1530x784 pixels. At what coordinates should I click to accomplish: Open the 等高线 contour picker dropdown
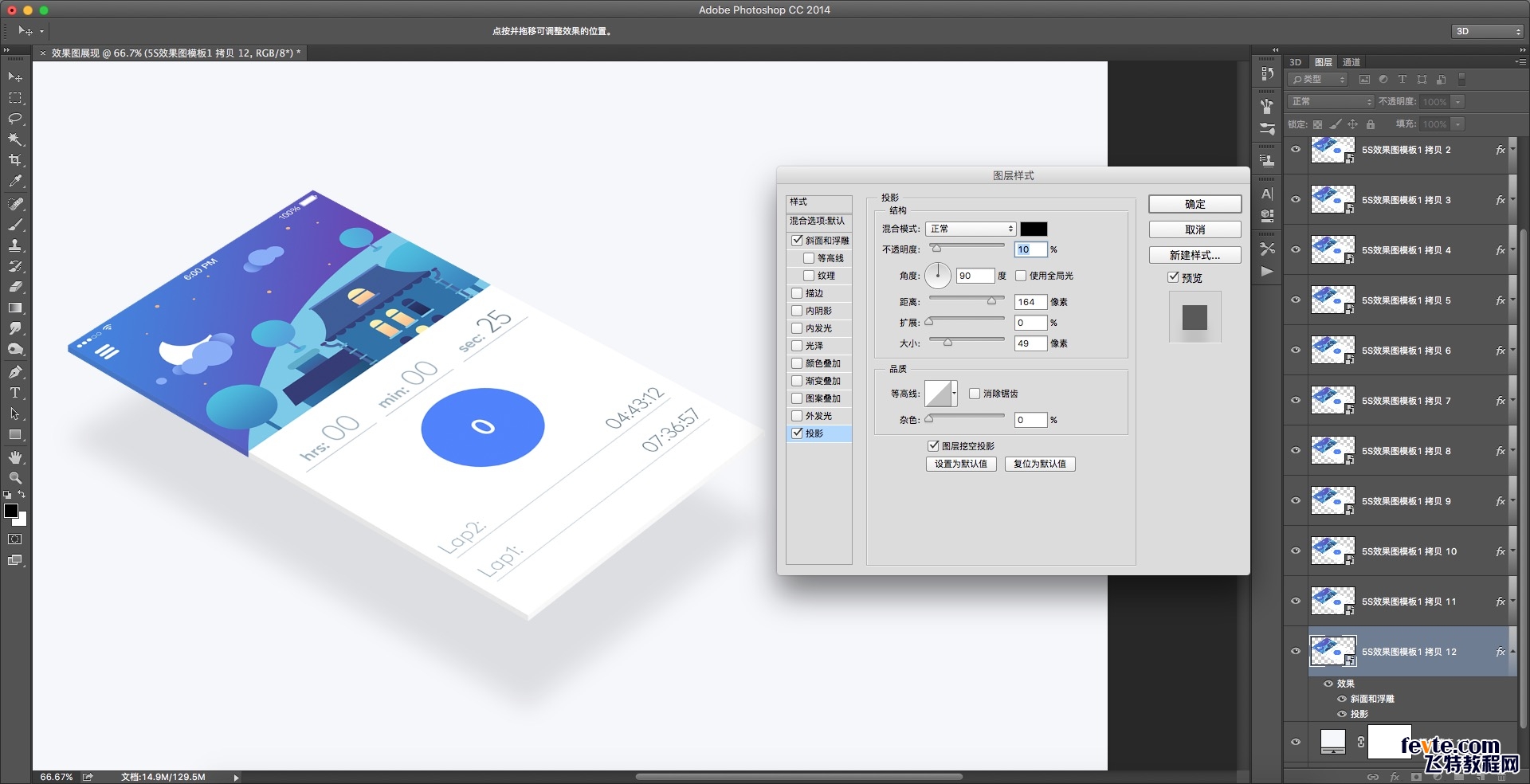pyautogui.click(x=954, y=394)
